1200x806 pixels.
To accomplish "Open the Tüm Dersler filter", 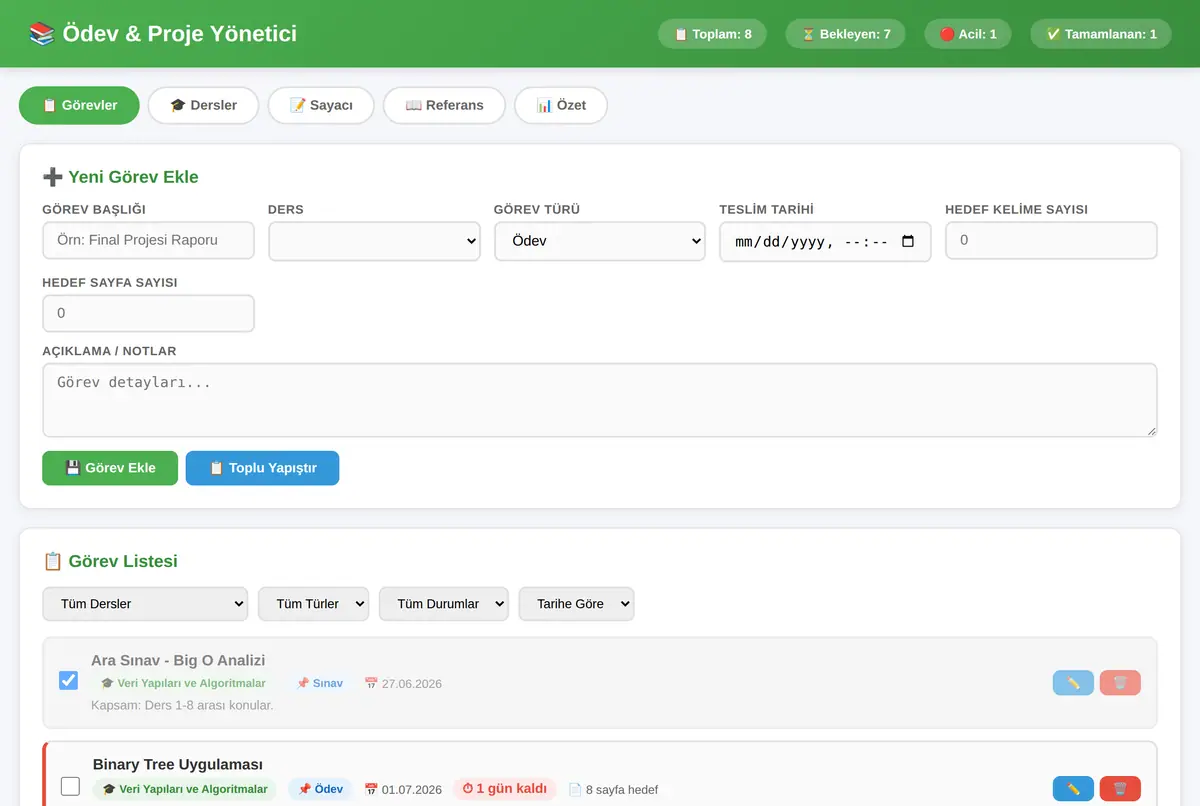I will click(145, 604).
